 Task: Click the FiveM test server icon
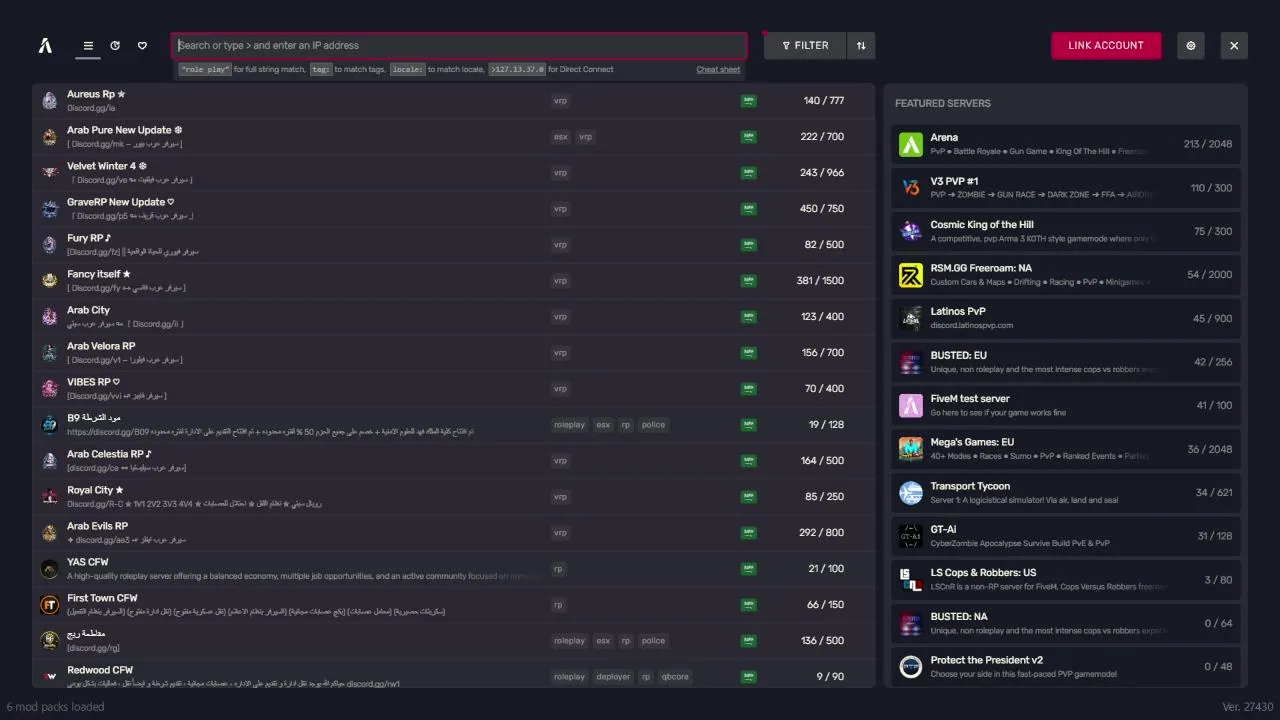coord(910,405)
